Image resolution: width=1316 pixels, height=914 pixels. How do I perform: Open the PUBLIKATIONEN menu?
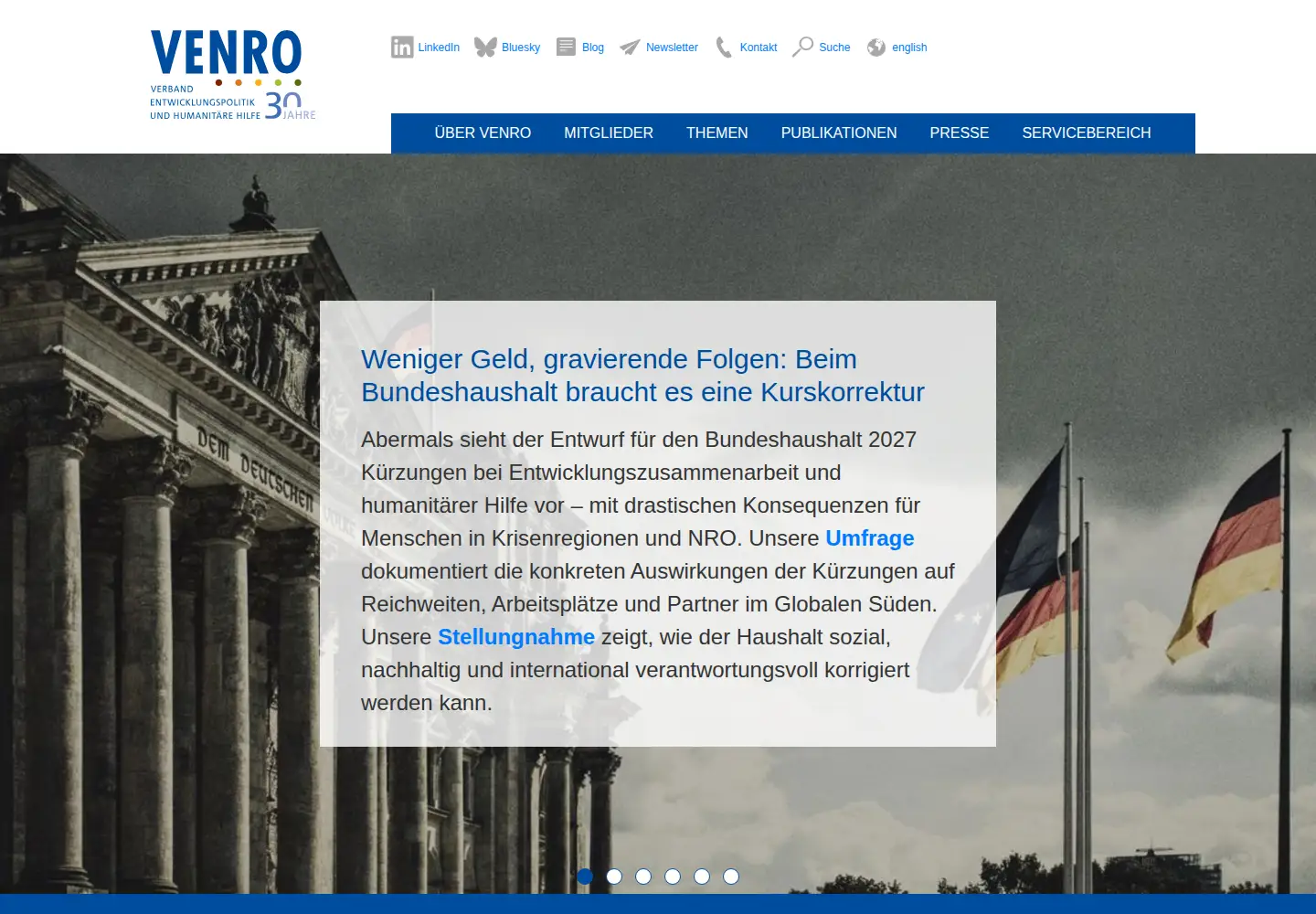point(839,133)
